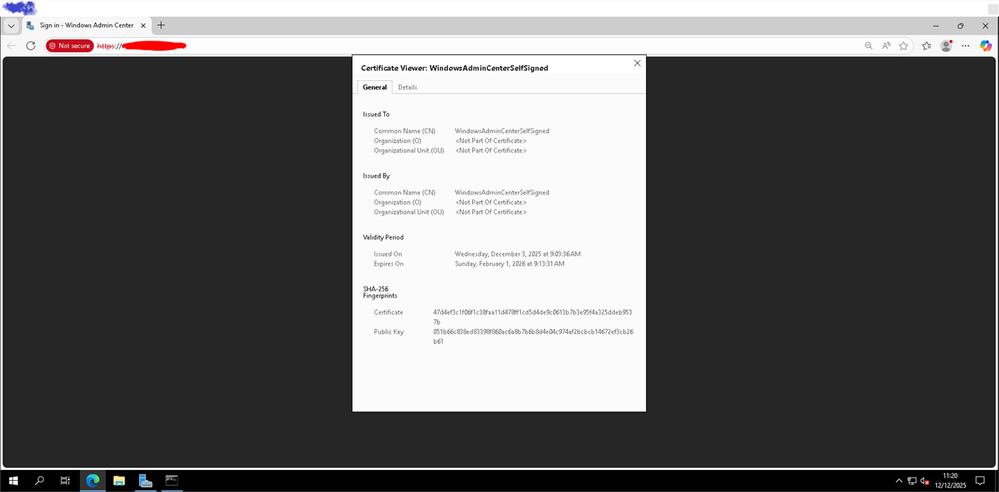The image size is (999, 492).
Task: Open Read aloud icon in address bar
Action: [x=886, y=46]
